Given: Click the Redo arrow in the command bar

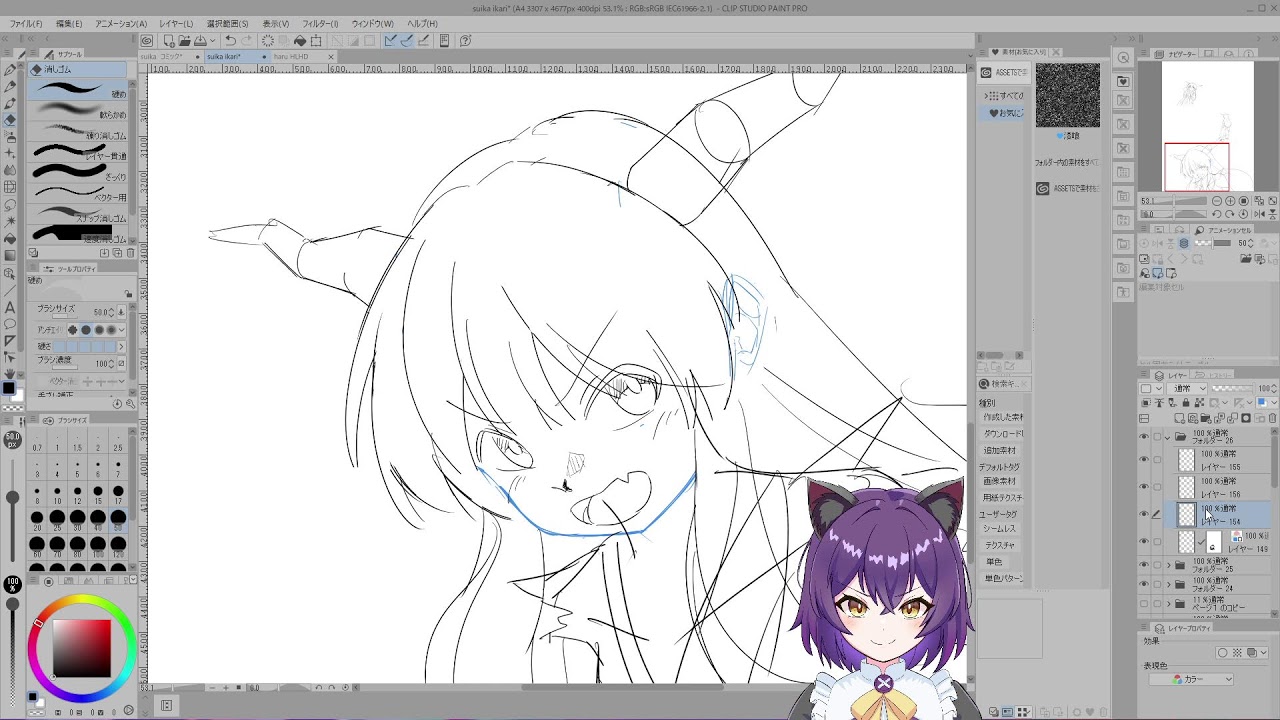Looking at the screenshot, I should [246, 41].
